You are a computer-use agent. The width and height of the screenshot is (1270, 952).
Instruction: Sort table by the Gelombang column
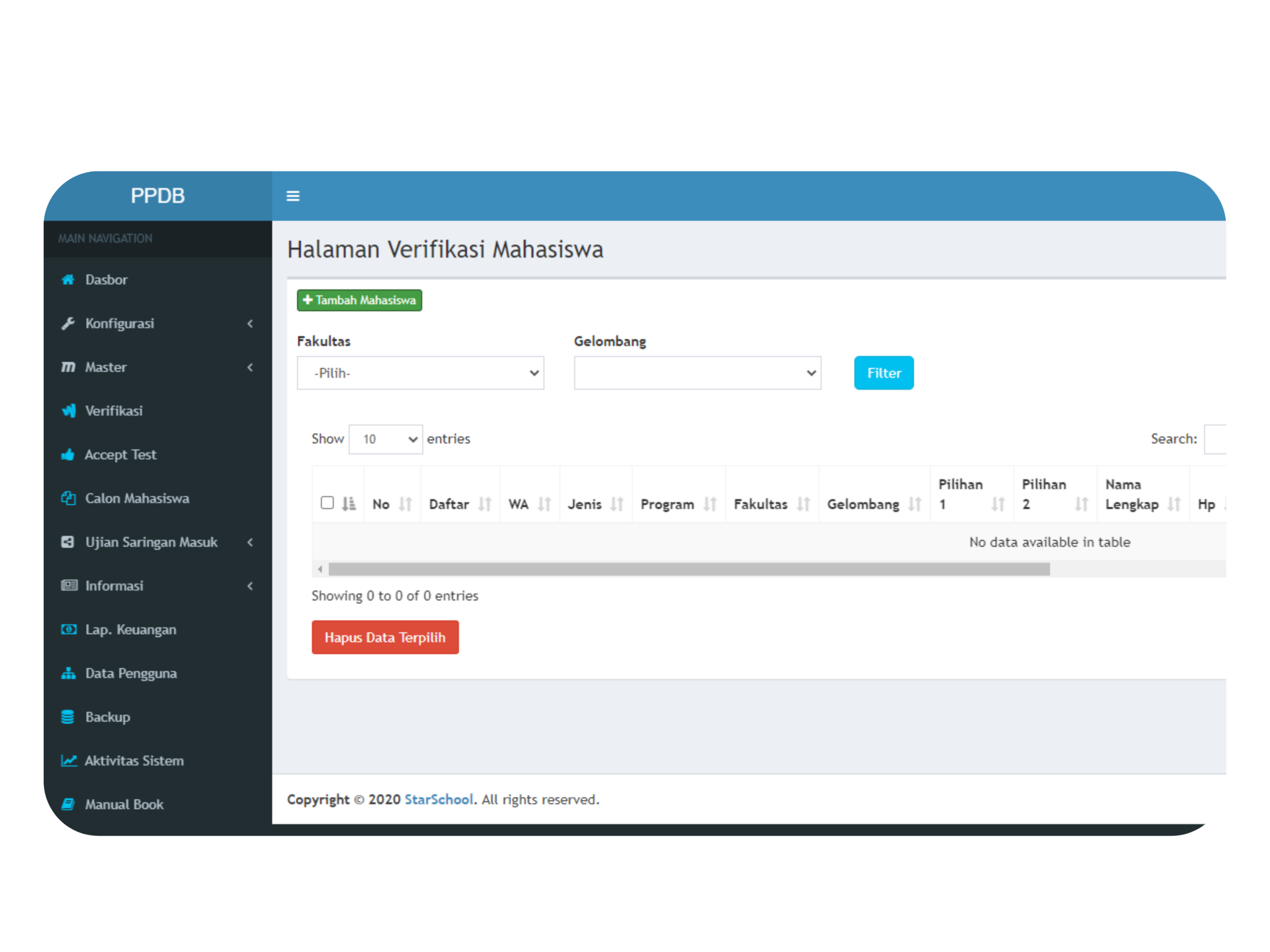tap(873, 504)
